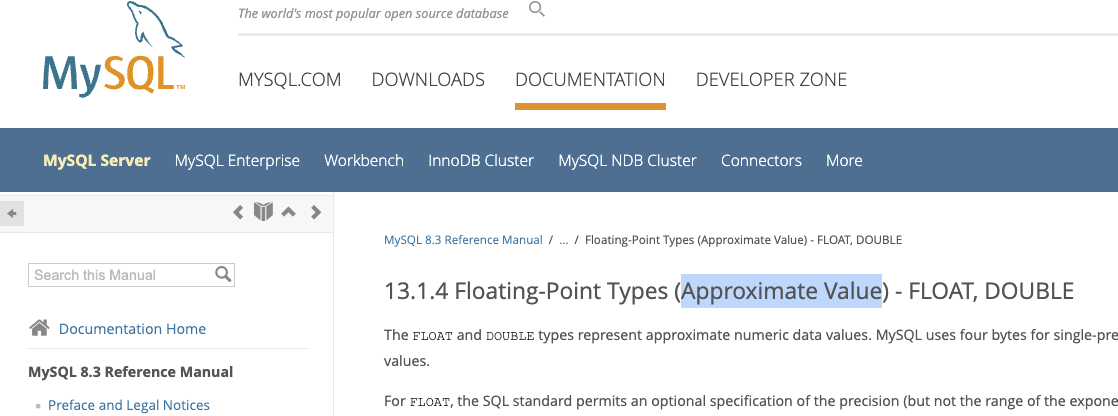Click the MySQL dolphin logo

click(114, 49)
